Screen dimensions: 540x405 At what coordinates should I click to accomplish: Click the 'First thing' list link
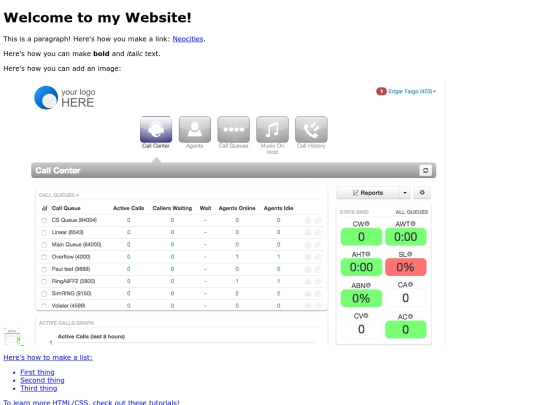click(x=37, y=372)
